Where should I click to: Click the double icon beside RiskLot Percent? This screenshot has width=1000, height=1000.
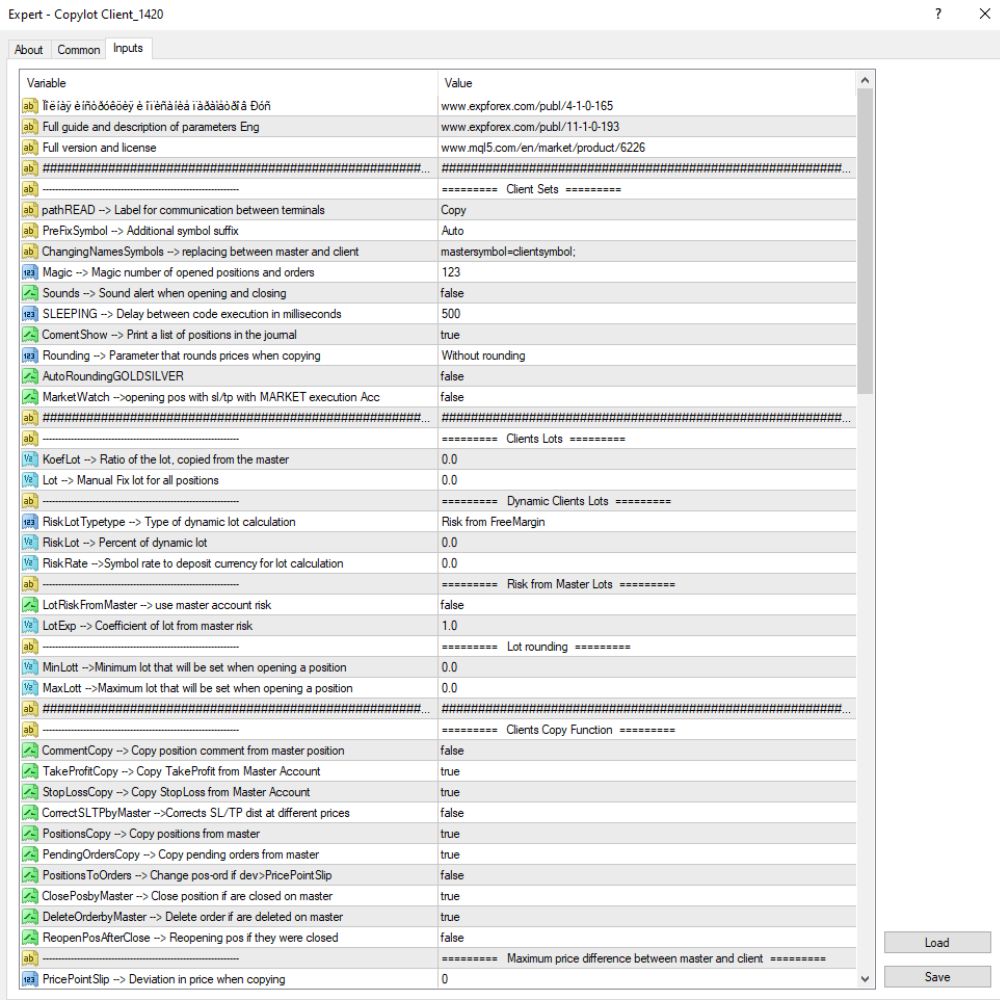pyautogui.click(x=29, y=543)
